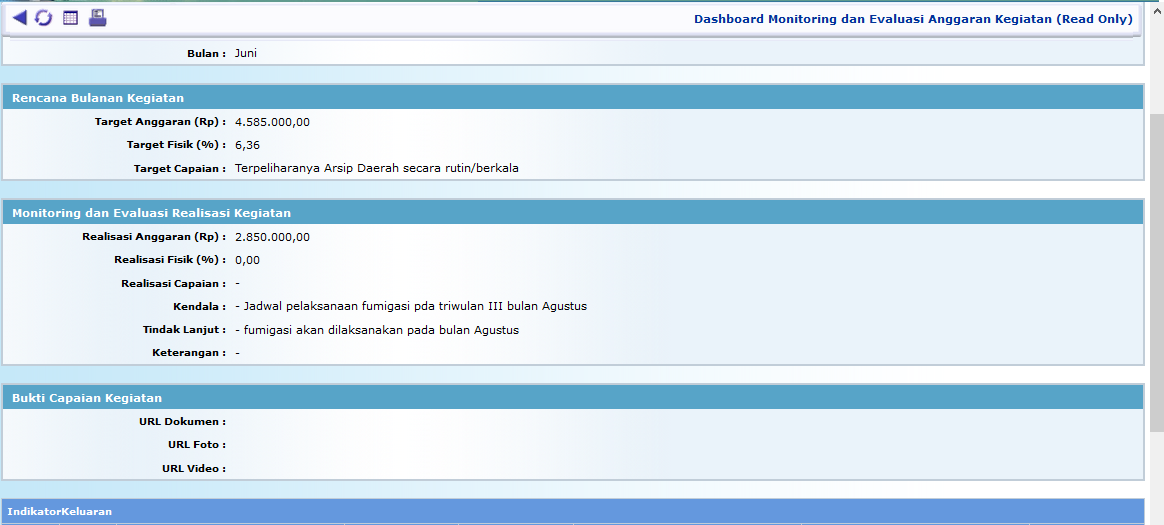Viewport: 1164px width, 525px height.
Task: Click the Monitoring dan Evaluasi Realisasi Kegiatan header
Action: pos(151,213)
